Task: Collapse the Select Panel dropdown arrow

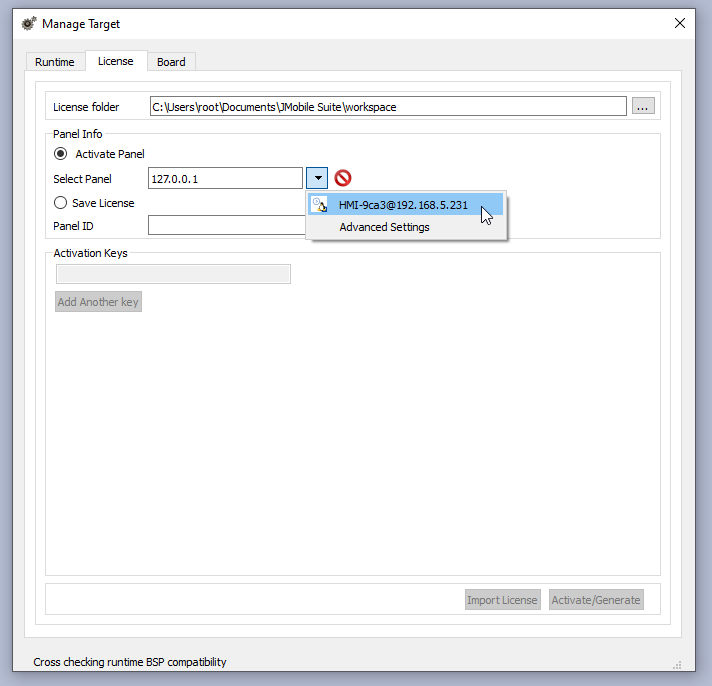Action: (x=317, y=178)
